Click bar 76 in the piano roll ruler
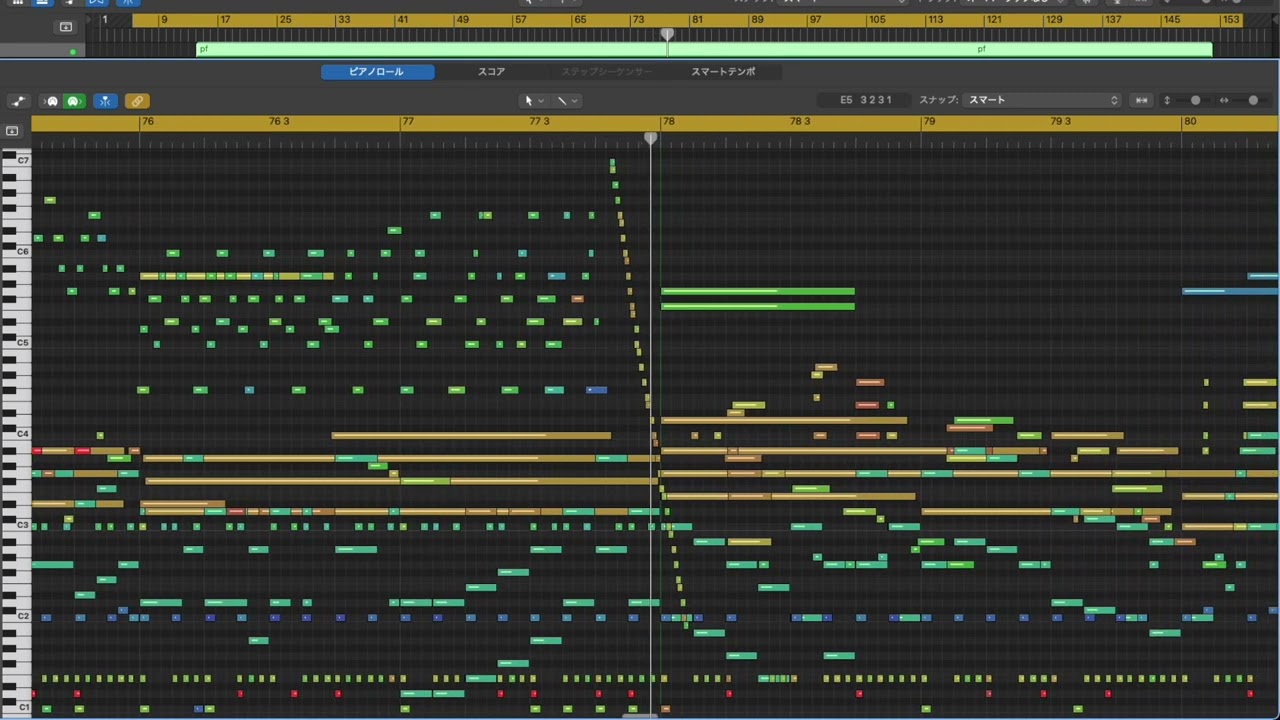Viewport: 1280px width, 720px height. pyautogui.click(x=147, y=121)
